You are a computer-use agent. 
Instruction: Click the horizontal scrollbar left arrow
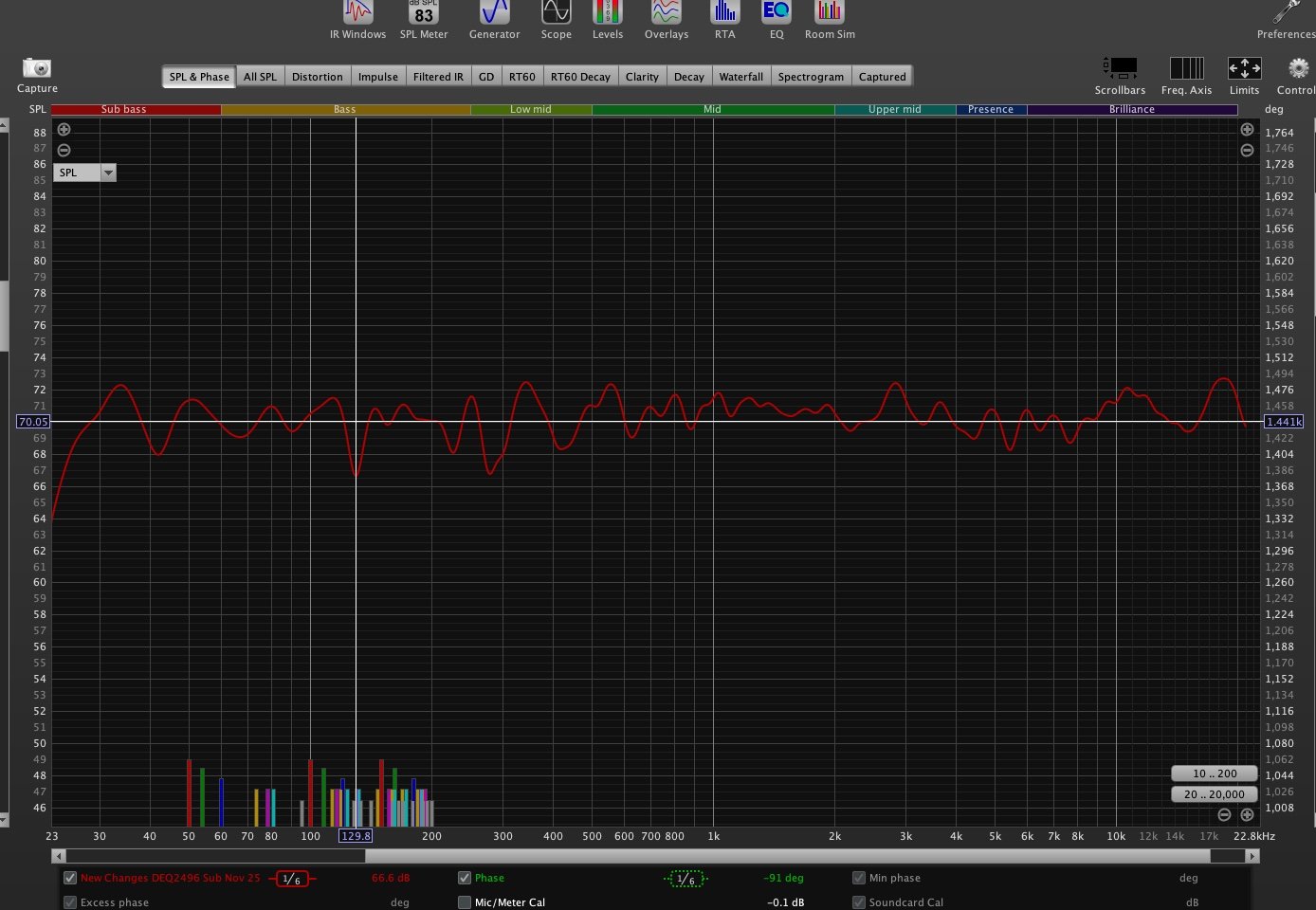[59, 856]
